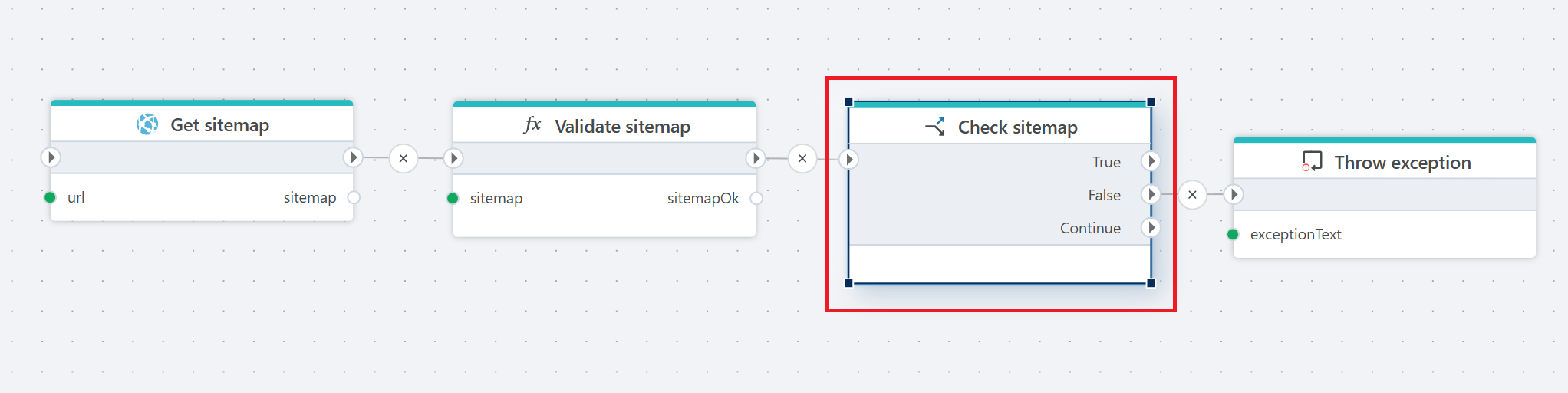Click green sitemap input on Validate sitemap
This screenshot has height=393, width=1568.
[453, 198]
